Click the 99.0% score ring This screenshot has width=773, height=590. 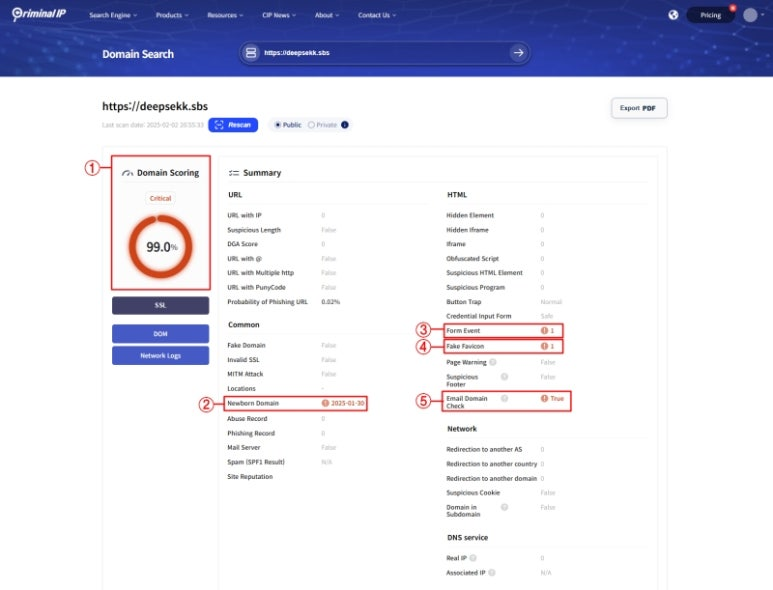(160, 246)
